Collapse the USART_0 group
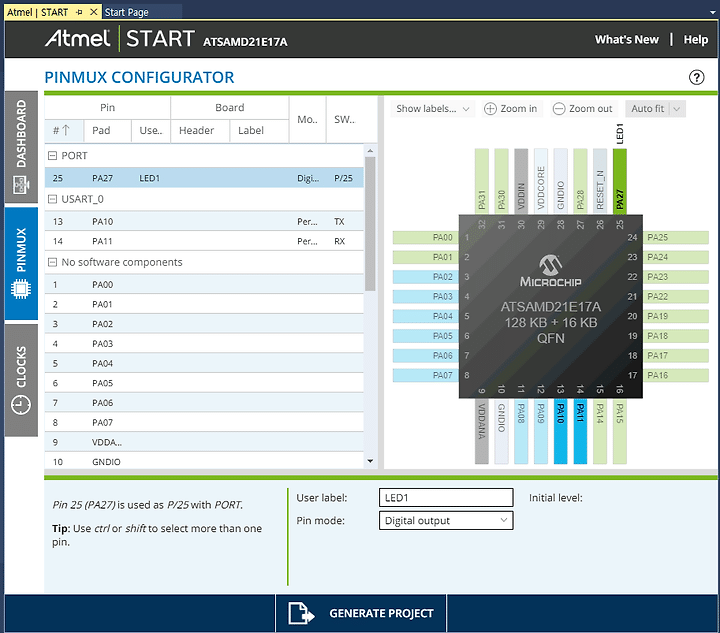The width and height of the screenshot is (720, 633). point(53,199)
